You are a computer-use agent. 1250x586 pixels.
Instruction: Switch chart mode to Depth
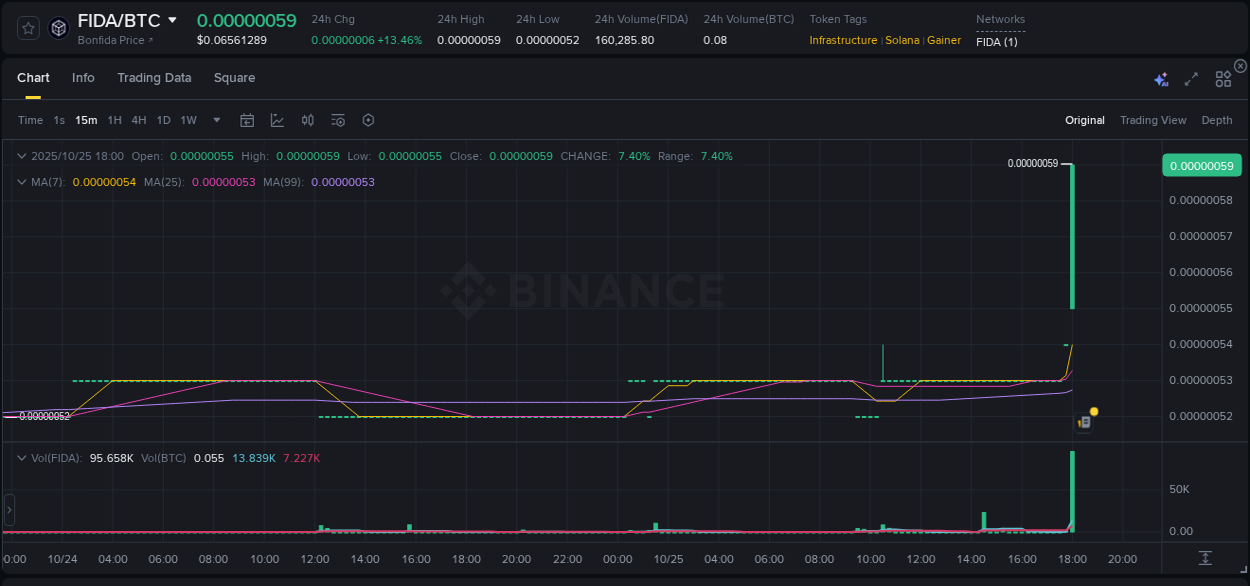pyautogui.click(x=1216, y=120)
